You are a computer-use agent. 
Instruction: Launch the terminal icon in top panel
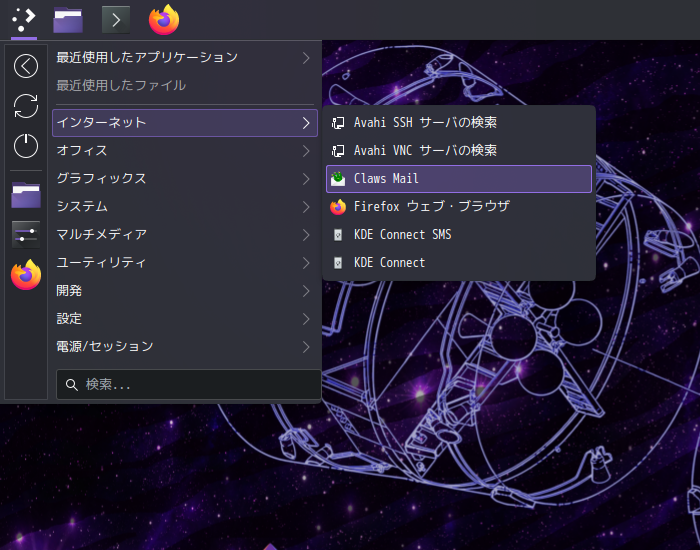tap(116, 20)
